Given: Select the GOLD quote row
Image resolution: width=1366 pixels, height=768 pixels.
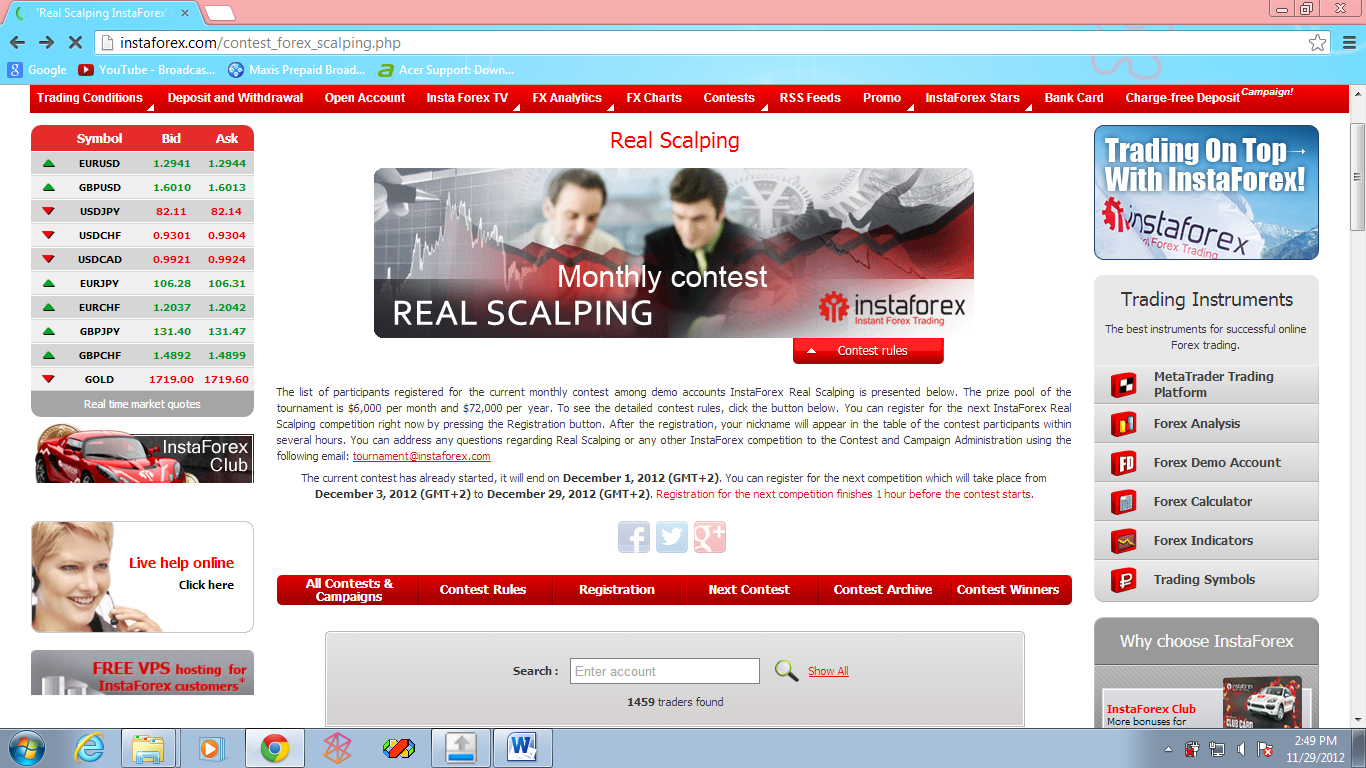Looking at the screenshot, I should pyautogui.click(x=142, y=379).
